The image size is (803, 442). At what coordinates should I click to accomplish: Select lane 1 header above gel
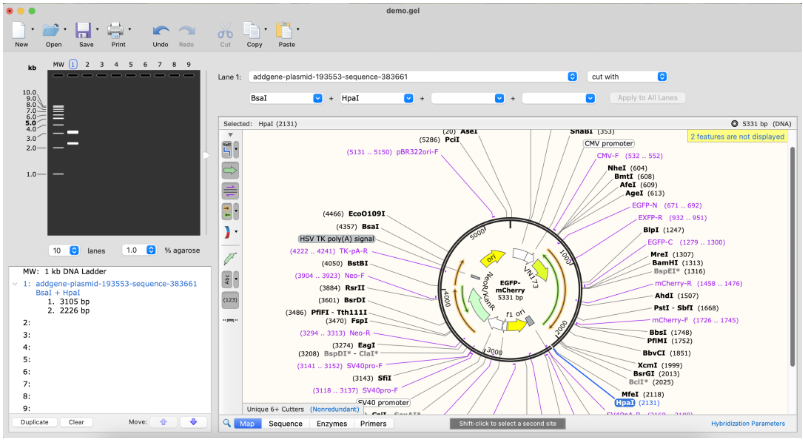click(x=73, y=64)
